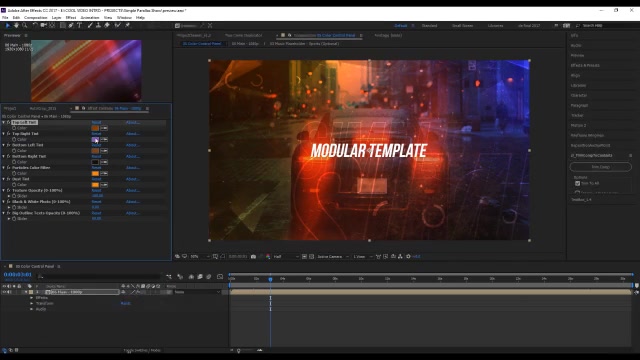
Task: Open Bottom Right Tint black color swatch
Action: click(x=95, y=162)
